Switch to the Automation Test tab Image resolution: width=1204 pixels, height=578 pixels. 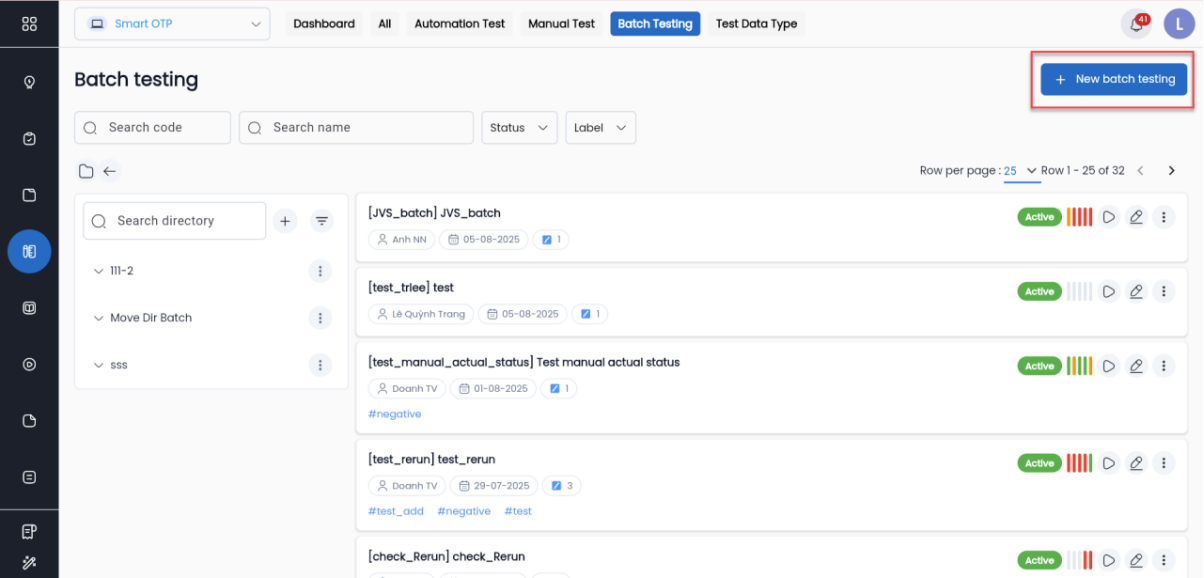tap(459, 24)
